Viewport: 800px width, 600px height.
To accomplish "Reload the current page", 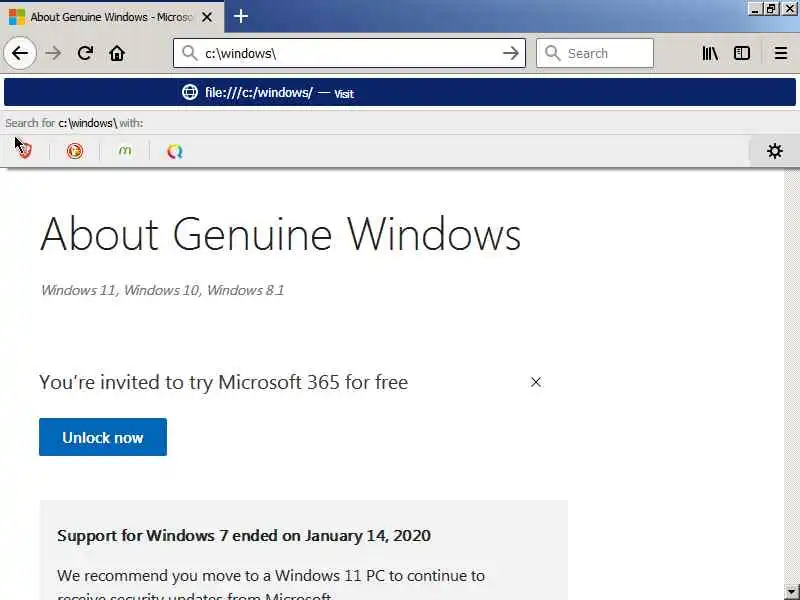I will point(85,53).
